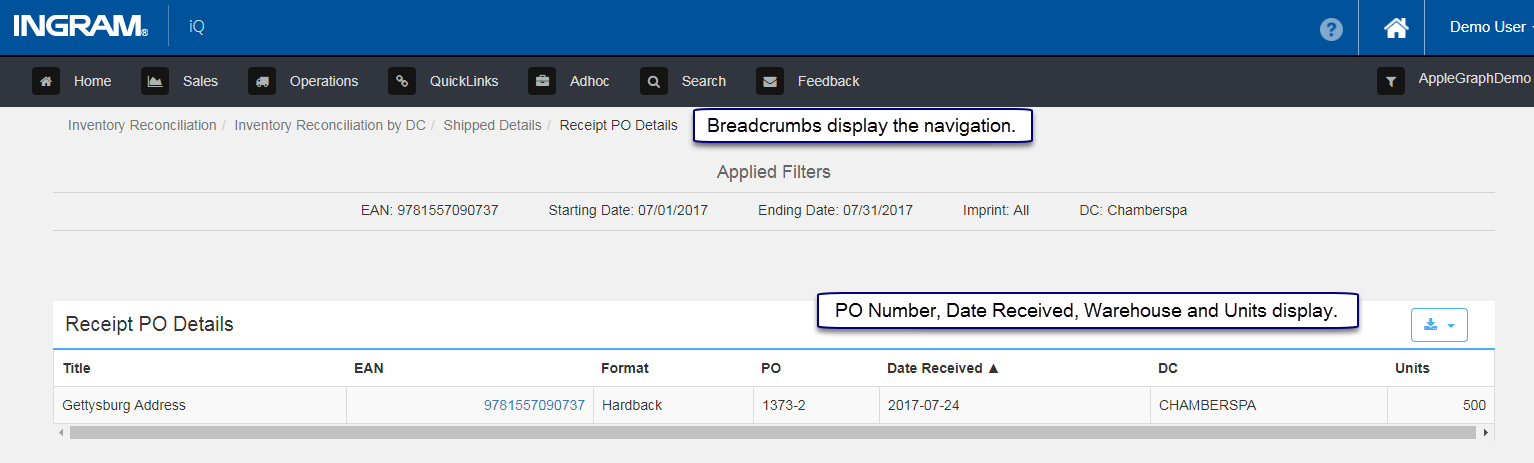This screenshot has width=1534, height=463.
Task: Click the scrollbar right arrow
Action: coord(1485,432)
